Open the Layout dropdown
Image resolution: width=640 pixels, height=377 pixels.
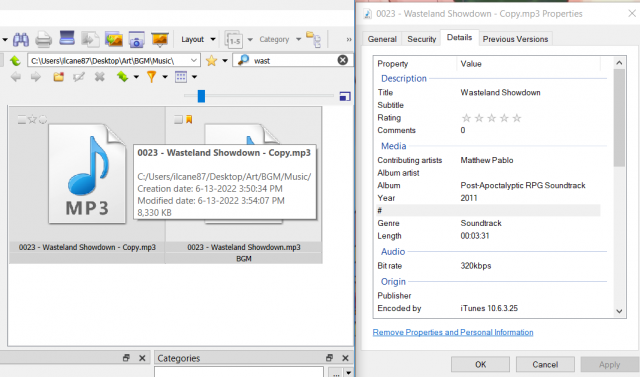[198, 40]
